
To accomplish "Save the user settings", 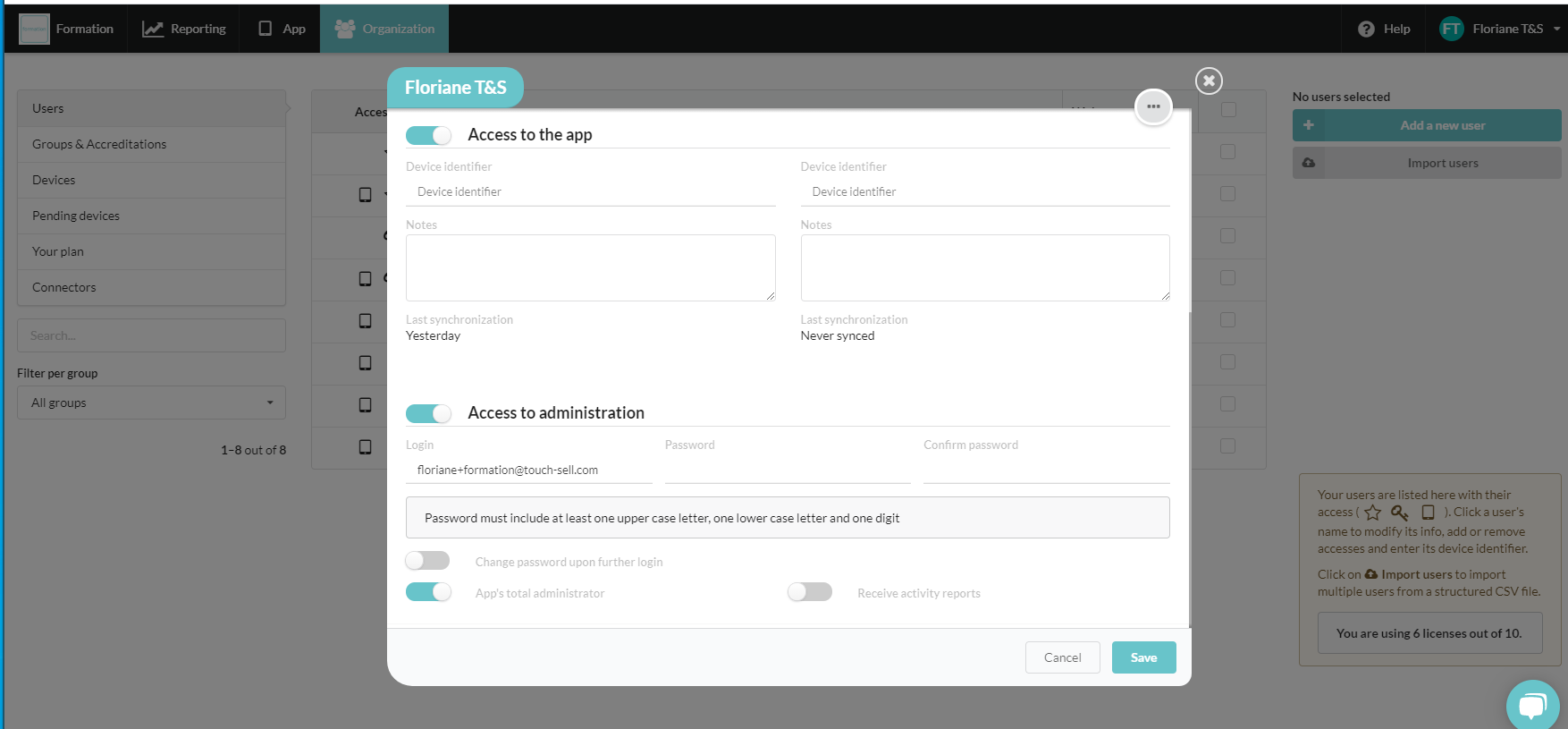I will [1144, 657].
